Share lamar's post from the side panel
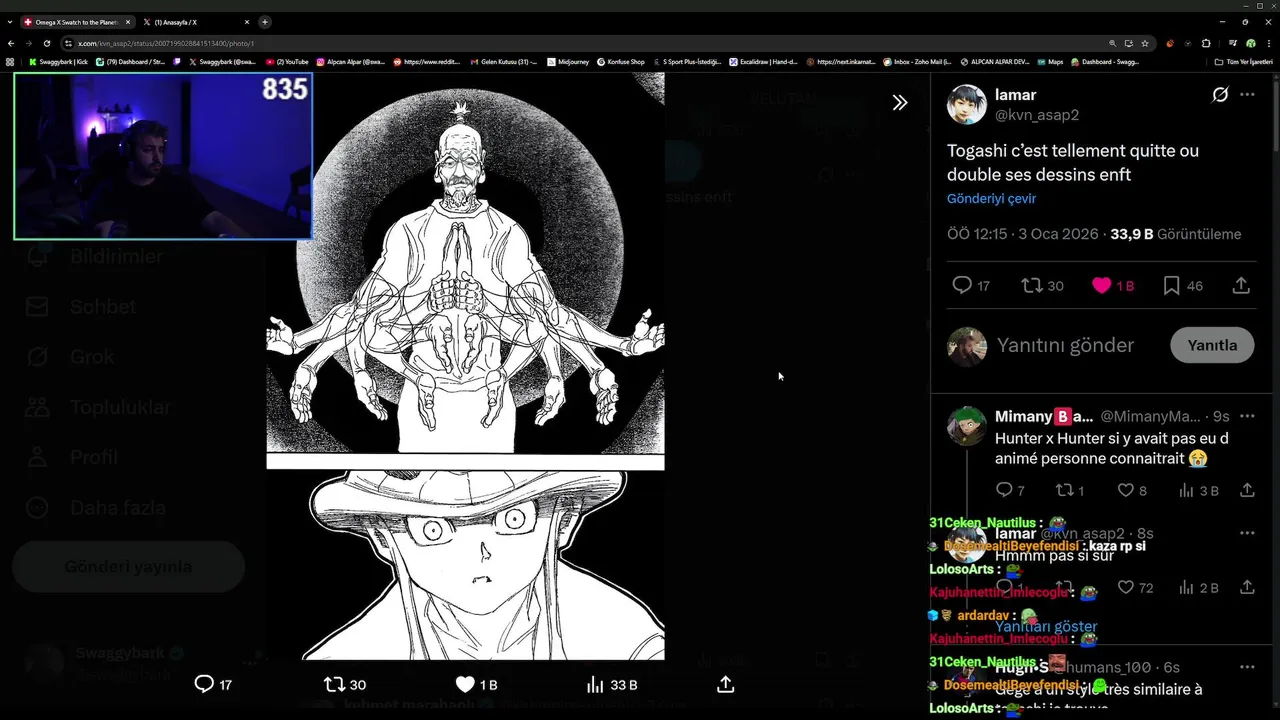The image size is (1280, 720). click(x=1241, y=286)
